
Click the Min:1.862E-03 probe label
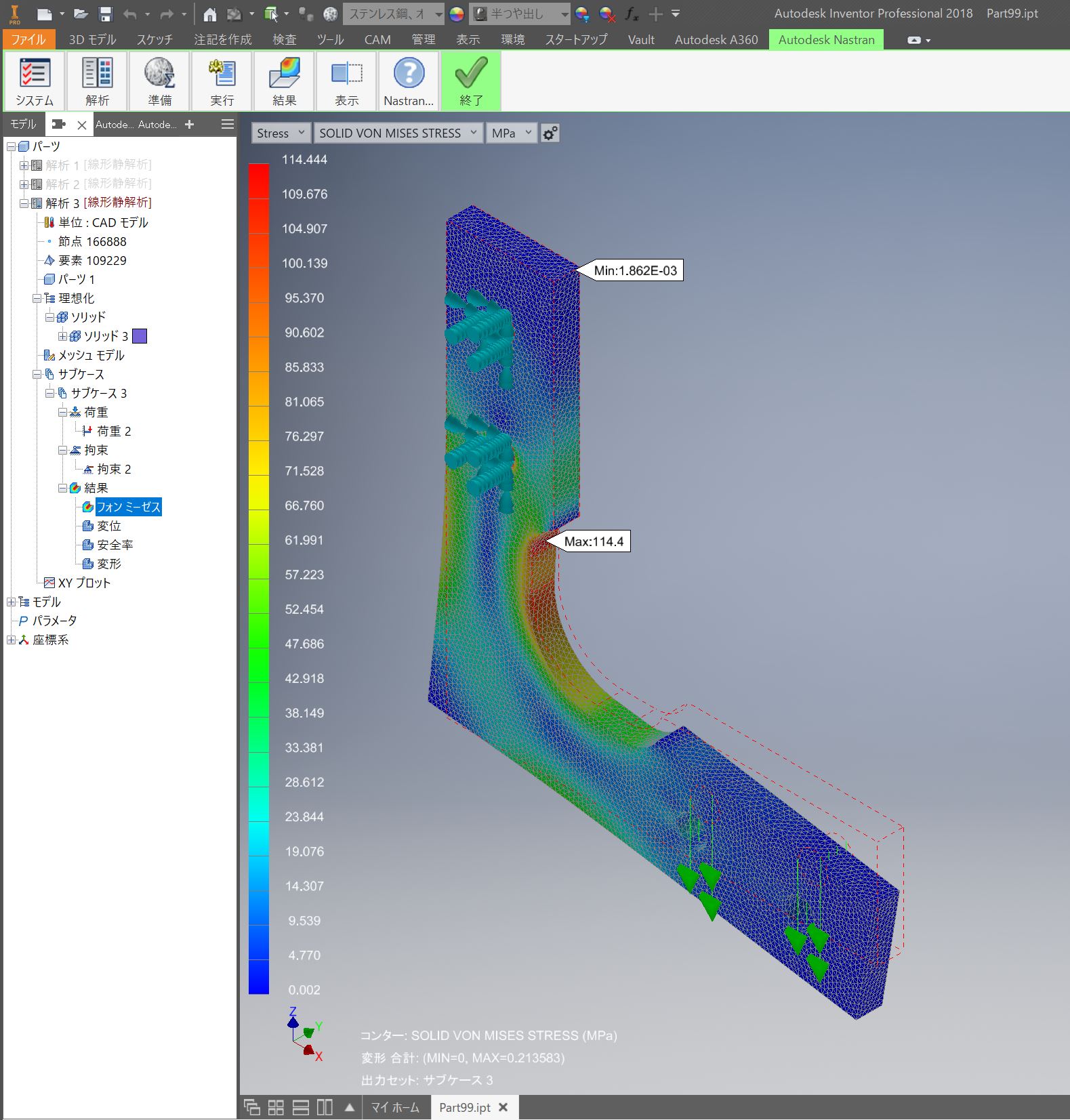coord(636,270)
